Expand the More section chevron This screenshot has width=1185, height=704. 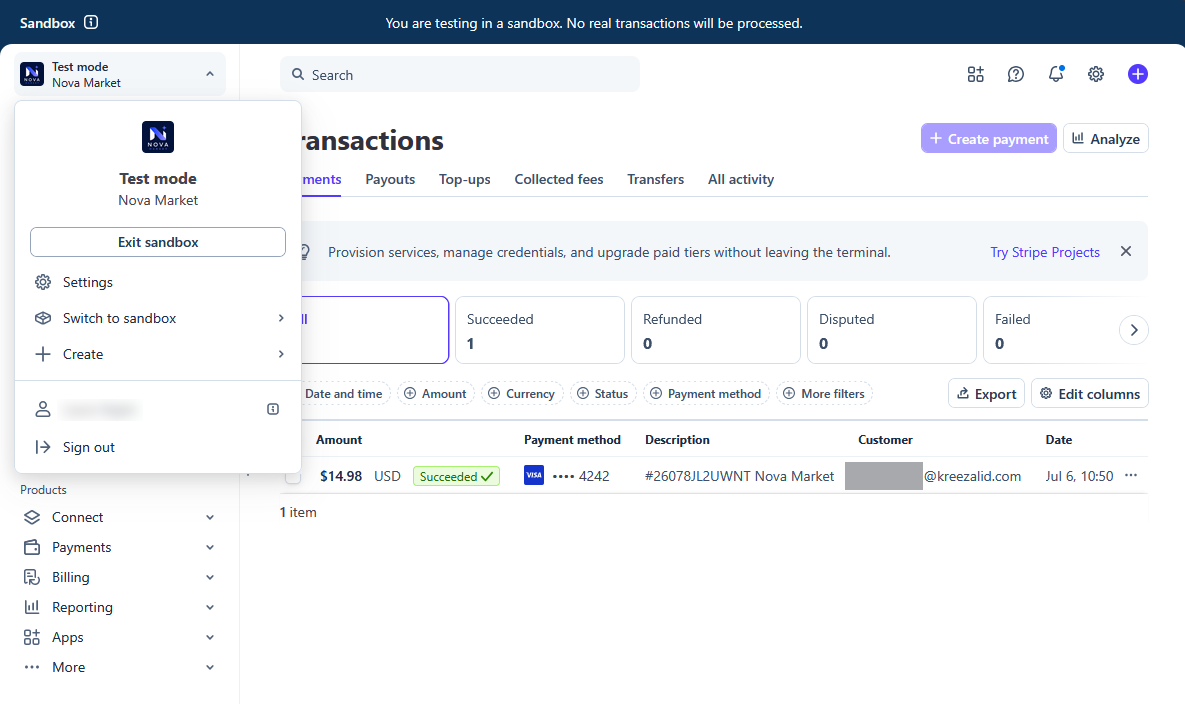[210, 667]
